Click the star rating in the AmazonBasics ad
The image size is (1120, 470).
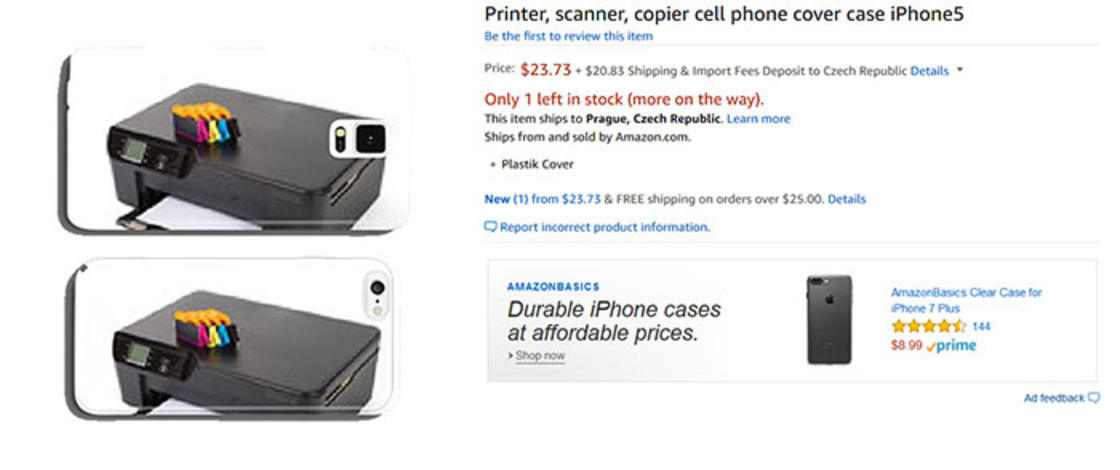[928, 326]
